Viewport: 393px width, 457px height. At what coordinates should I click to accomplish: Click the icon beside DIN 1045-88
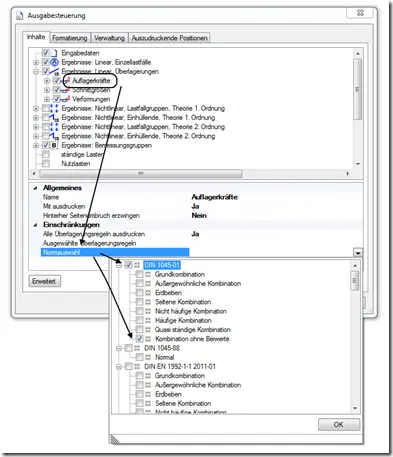click(137, 348)
